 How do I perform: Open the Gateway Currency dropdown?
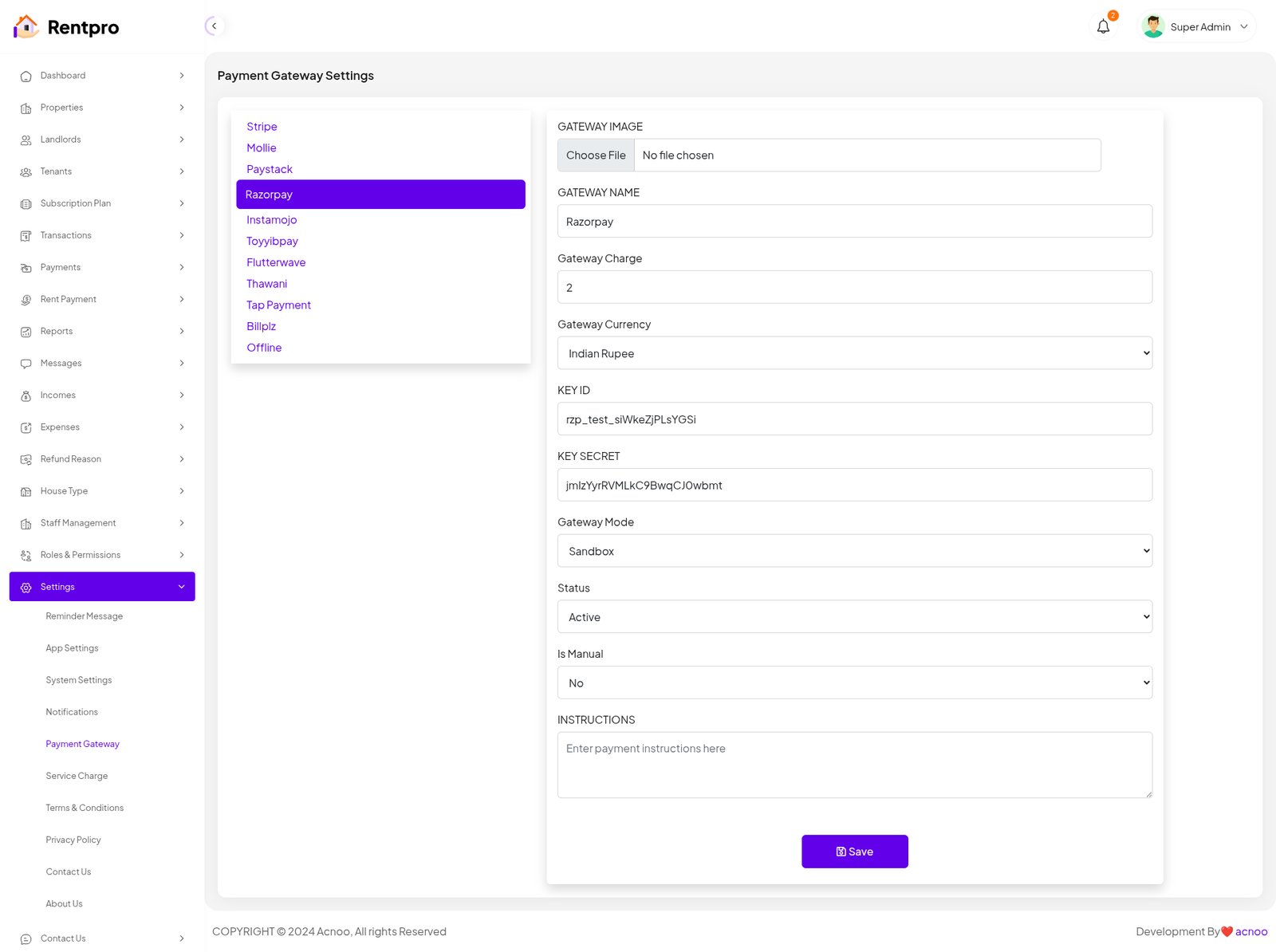click(x=854, y=353)
